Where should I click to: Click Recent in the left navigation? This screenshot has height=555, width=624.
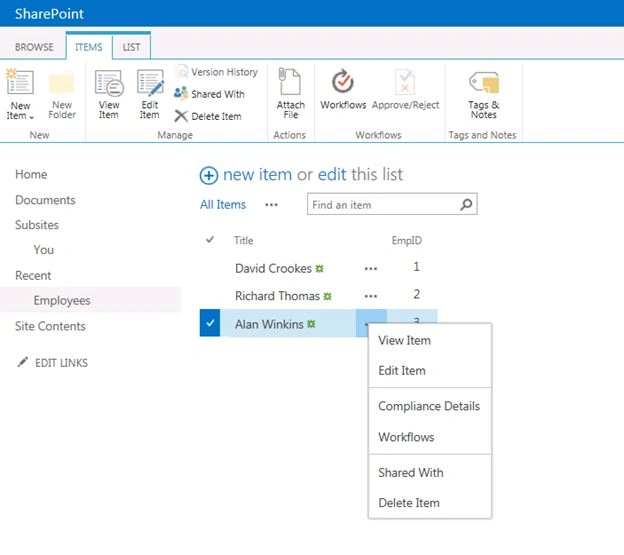tap(33, 275)
